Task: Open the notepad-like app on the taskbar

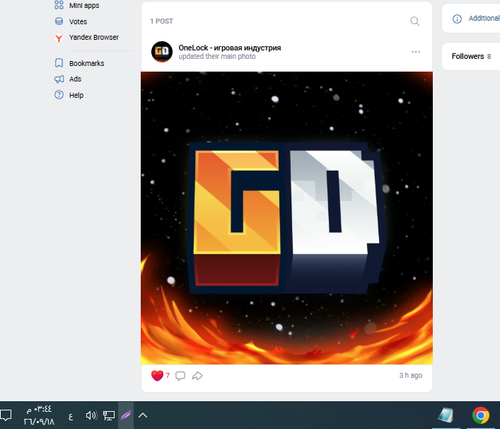Action: click(x=445, y=416)
